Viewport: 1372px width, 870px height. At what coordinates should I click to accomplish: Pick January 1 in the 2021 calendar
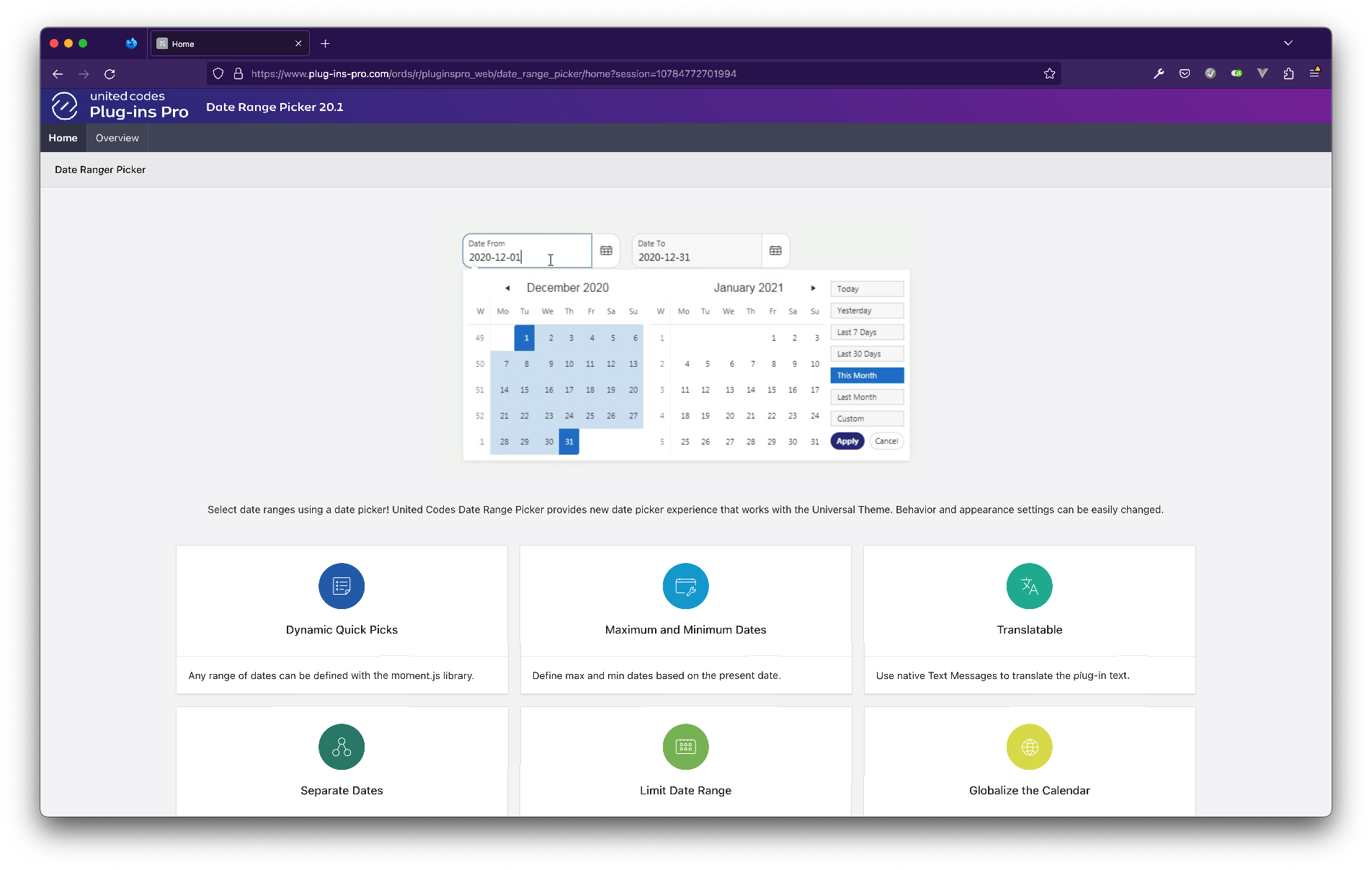tap(773, 338)
